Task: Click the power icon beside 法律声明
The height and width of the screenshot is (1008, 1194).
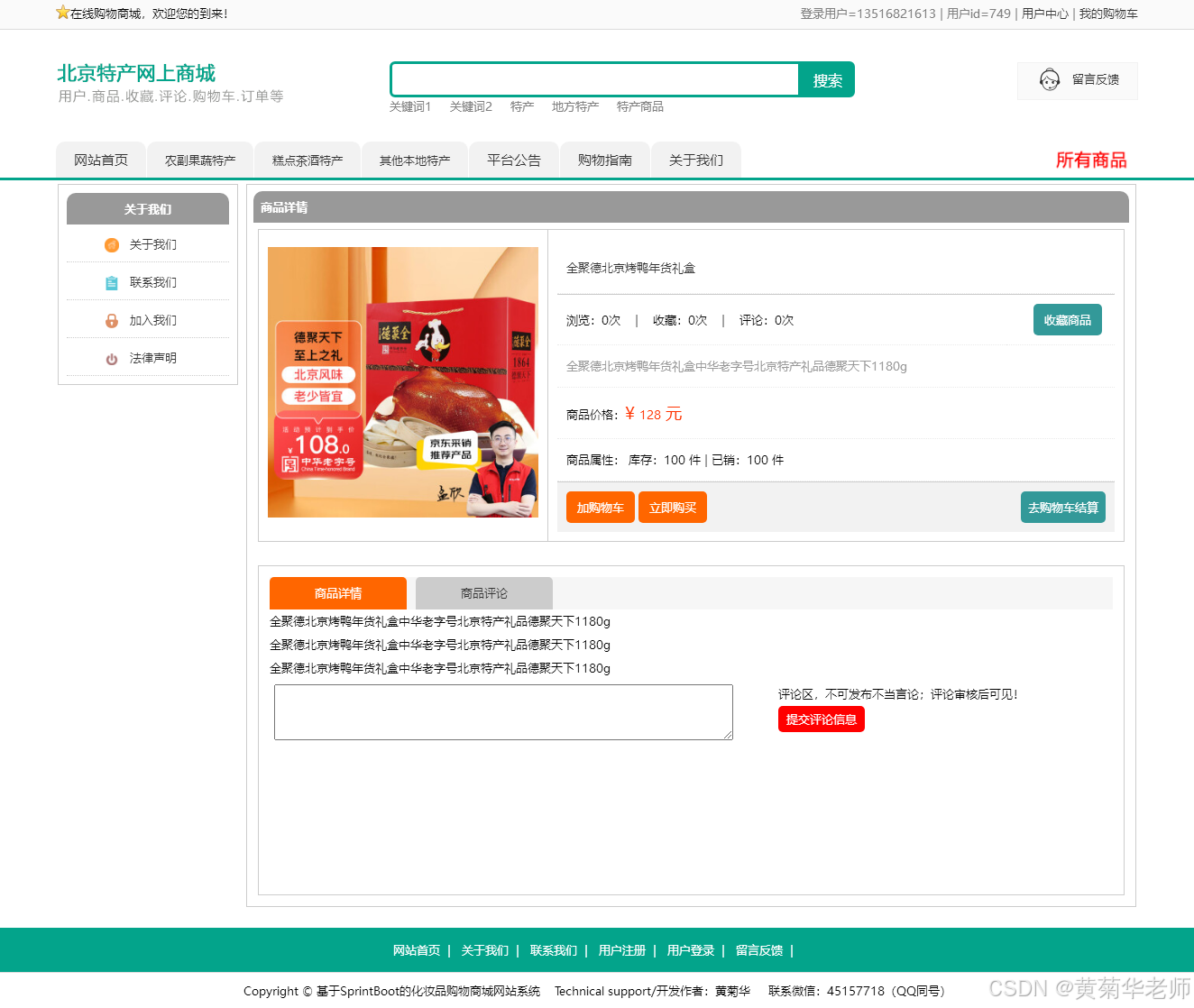Action: point(112,359)
